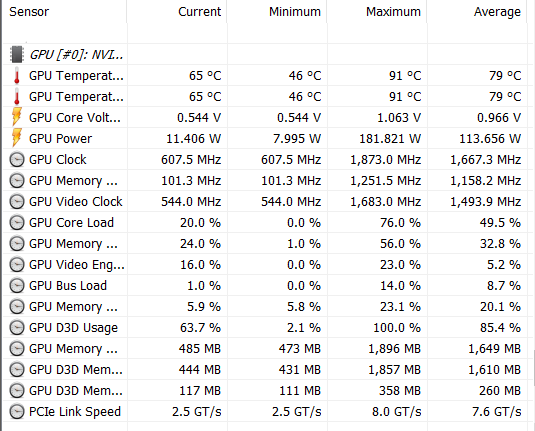
Task: Click lightning icon next to GPU Power
Action: [x=17, y=138]
